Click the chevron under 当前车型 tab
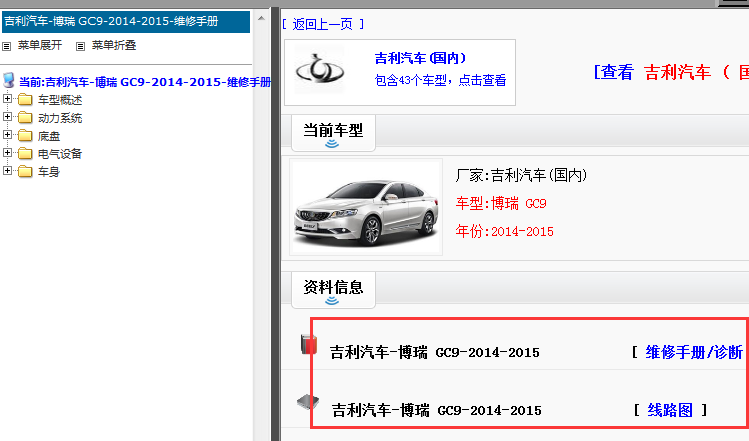Screen dimensions: 749x441 332,144
